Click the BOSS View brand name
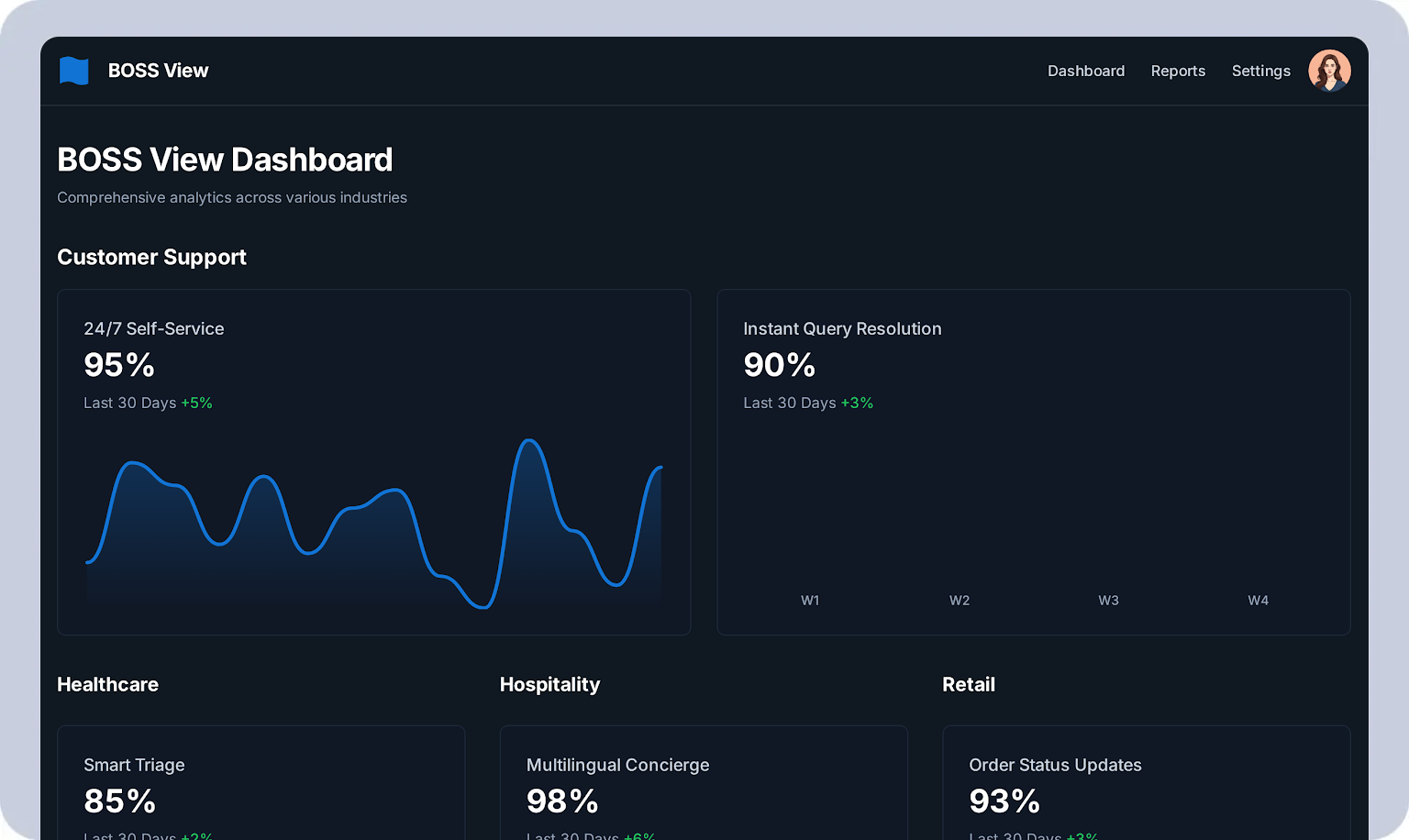 point(158,71)
